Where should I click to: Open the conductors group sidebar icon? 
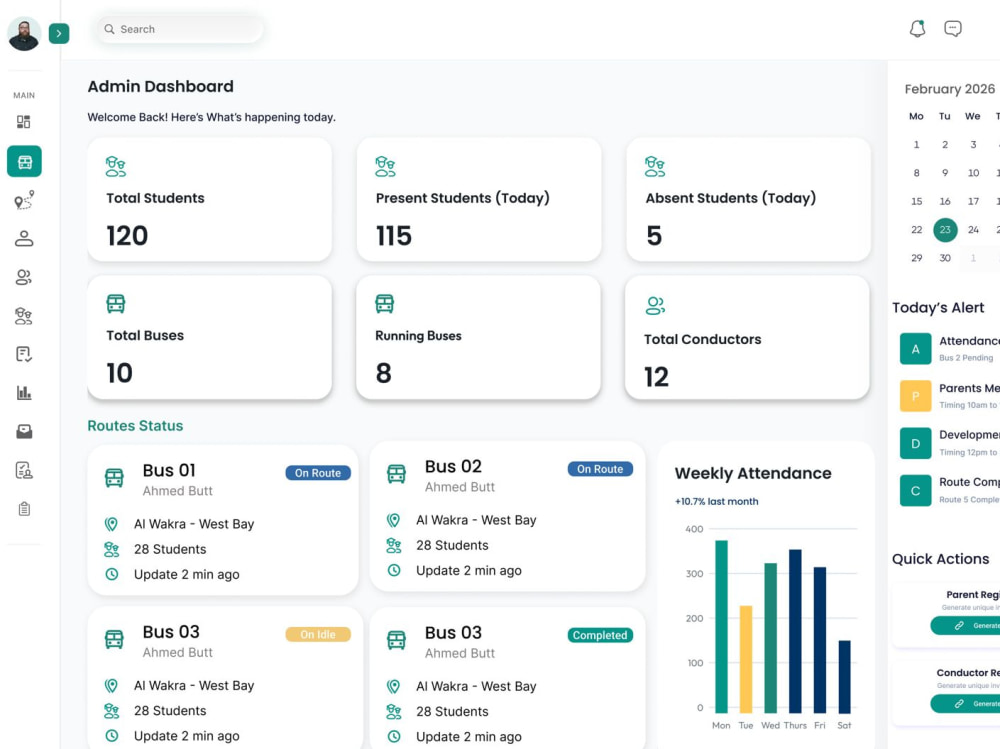[24, 277]
